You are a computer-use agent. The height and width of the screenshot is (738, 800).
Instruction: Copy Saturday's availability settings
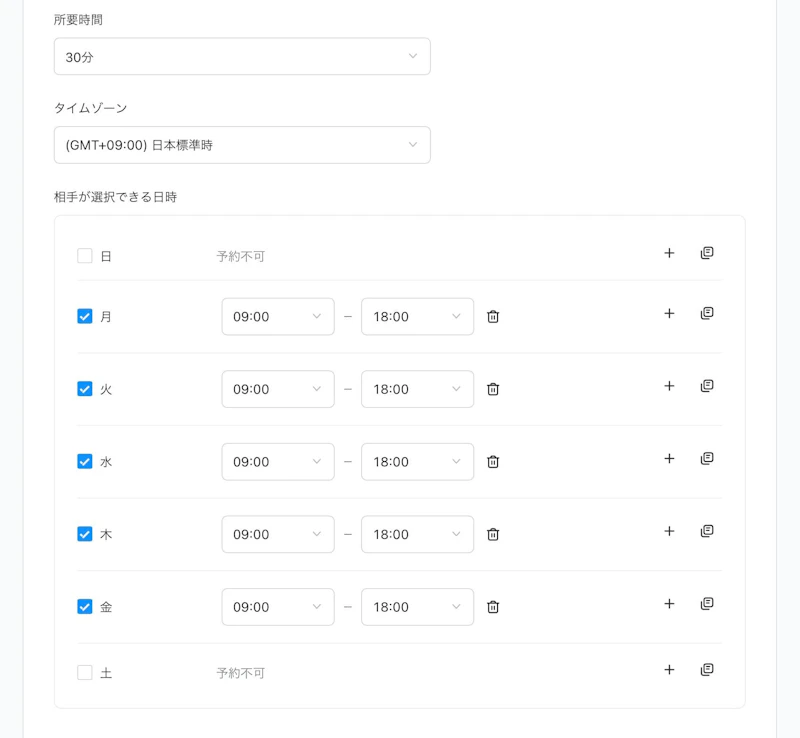707,668
